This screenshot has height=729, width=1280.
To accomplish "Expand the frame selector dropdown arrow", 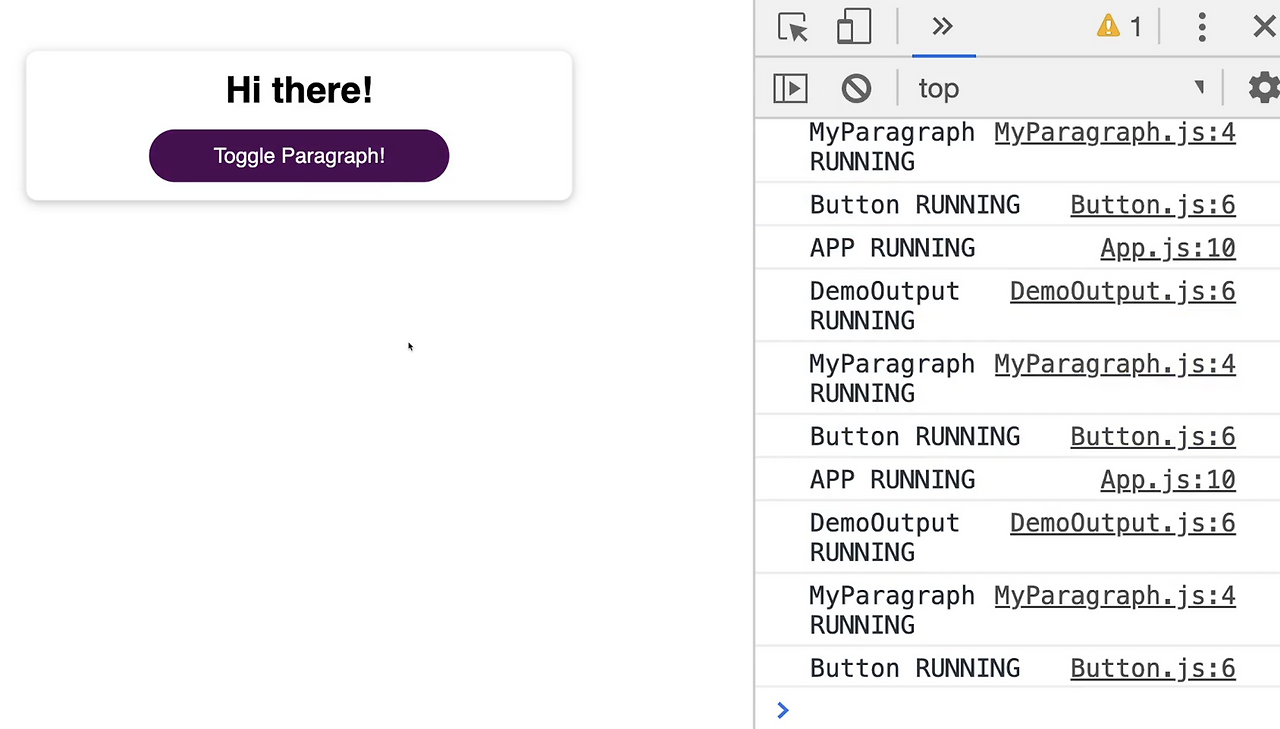I will (x=1199, y=88).
